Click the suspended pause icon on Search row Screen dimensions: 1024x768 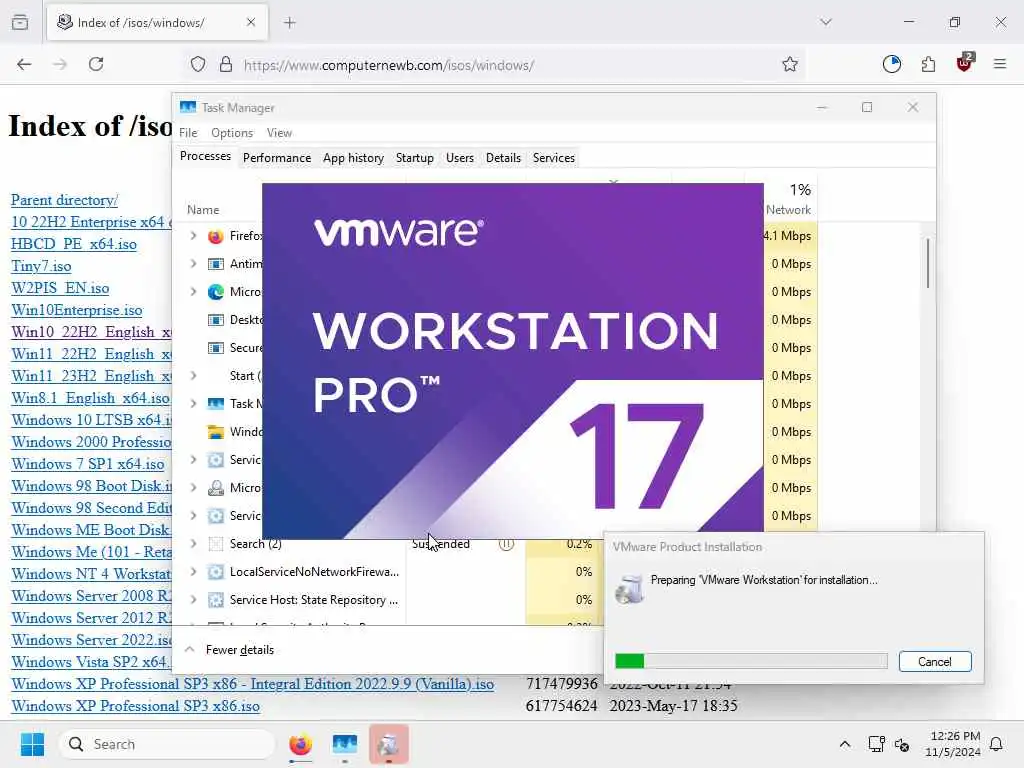point(506,544)
